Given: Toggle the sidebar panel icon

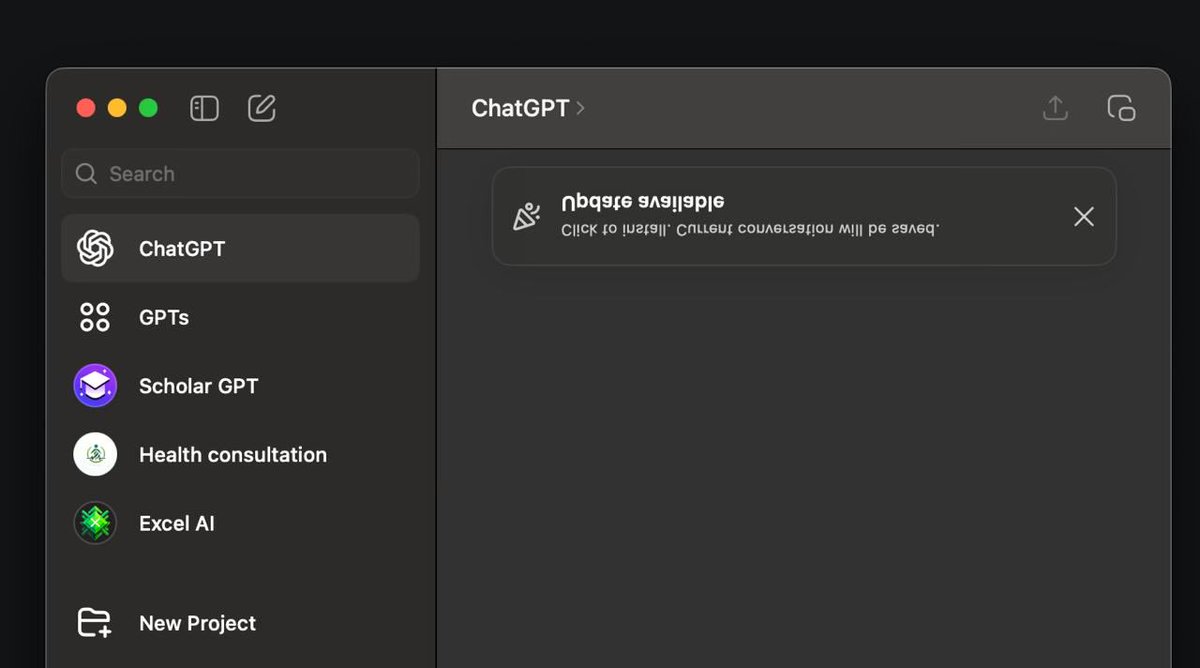Looking at the screenshot, I should [204, 108].
